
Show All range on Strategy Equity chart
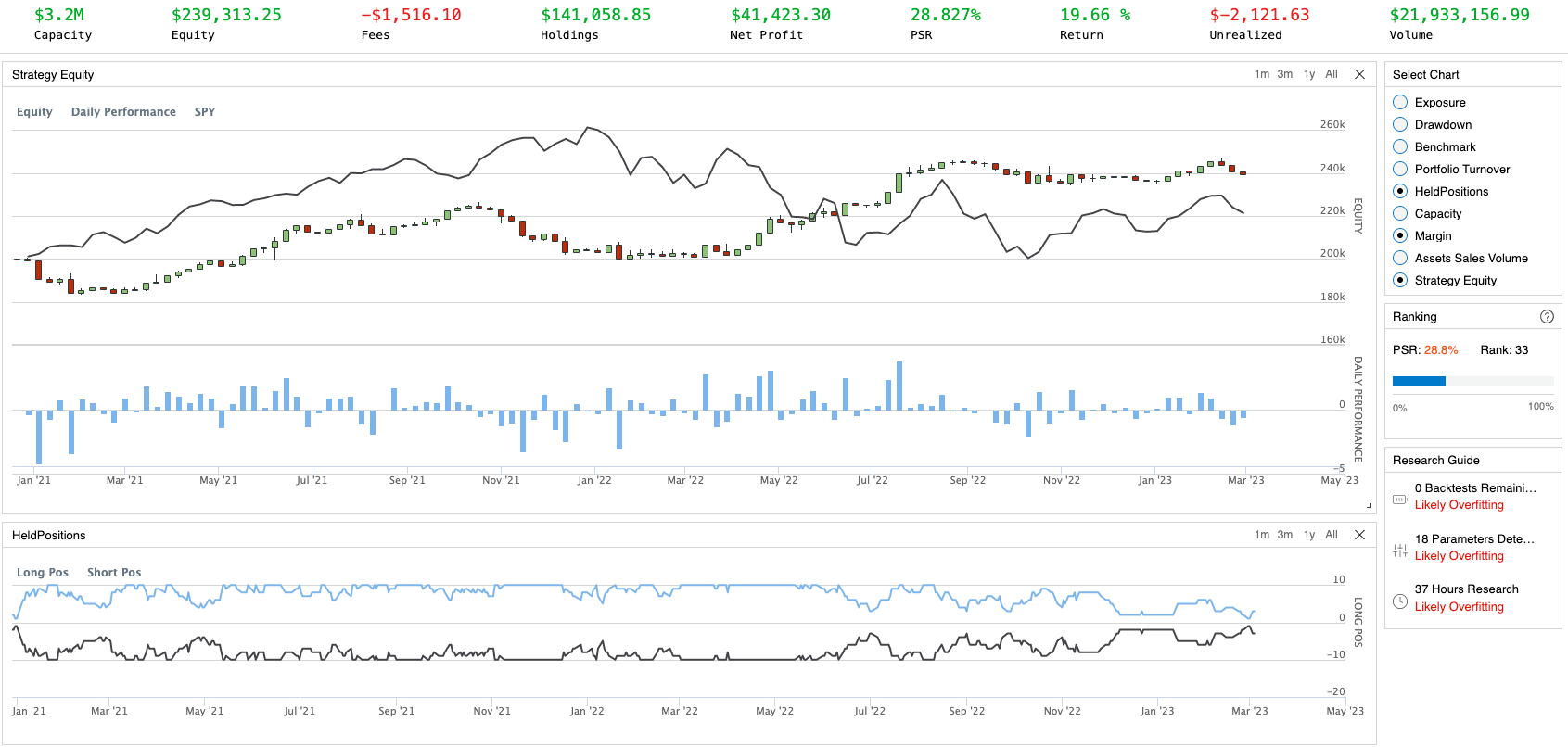pos(1331,74)
